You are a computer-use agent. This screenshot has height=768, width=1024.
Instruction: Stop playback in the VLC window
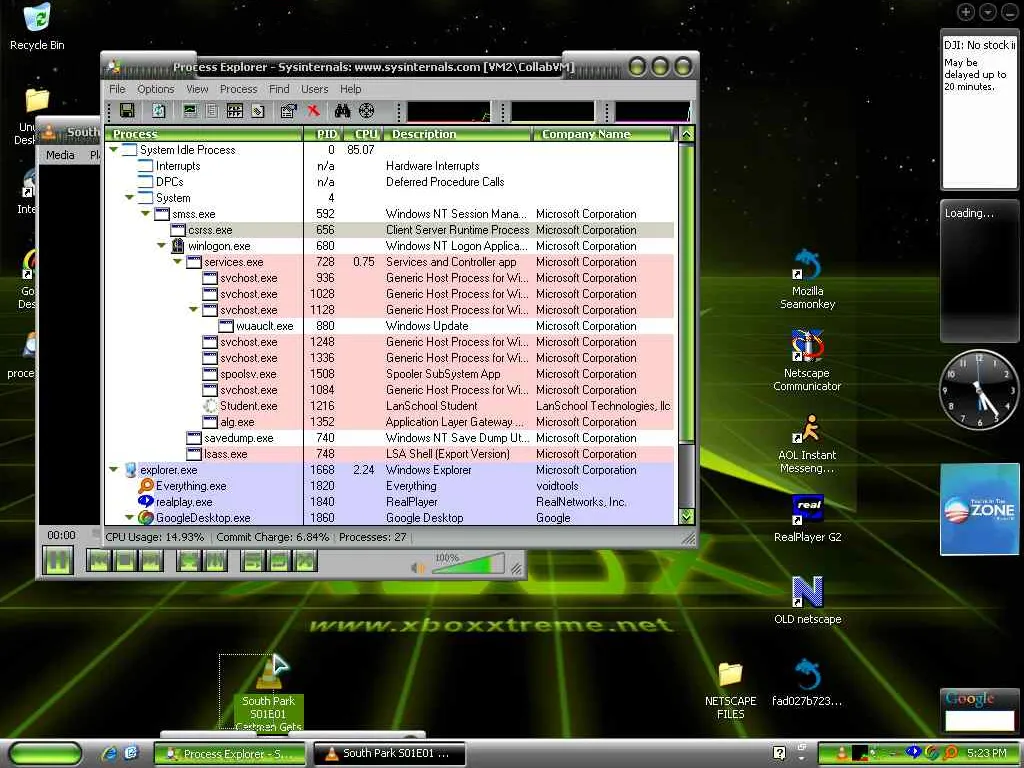125,560
